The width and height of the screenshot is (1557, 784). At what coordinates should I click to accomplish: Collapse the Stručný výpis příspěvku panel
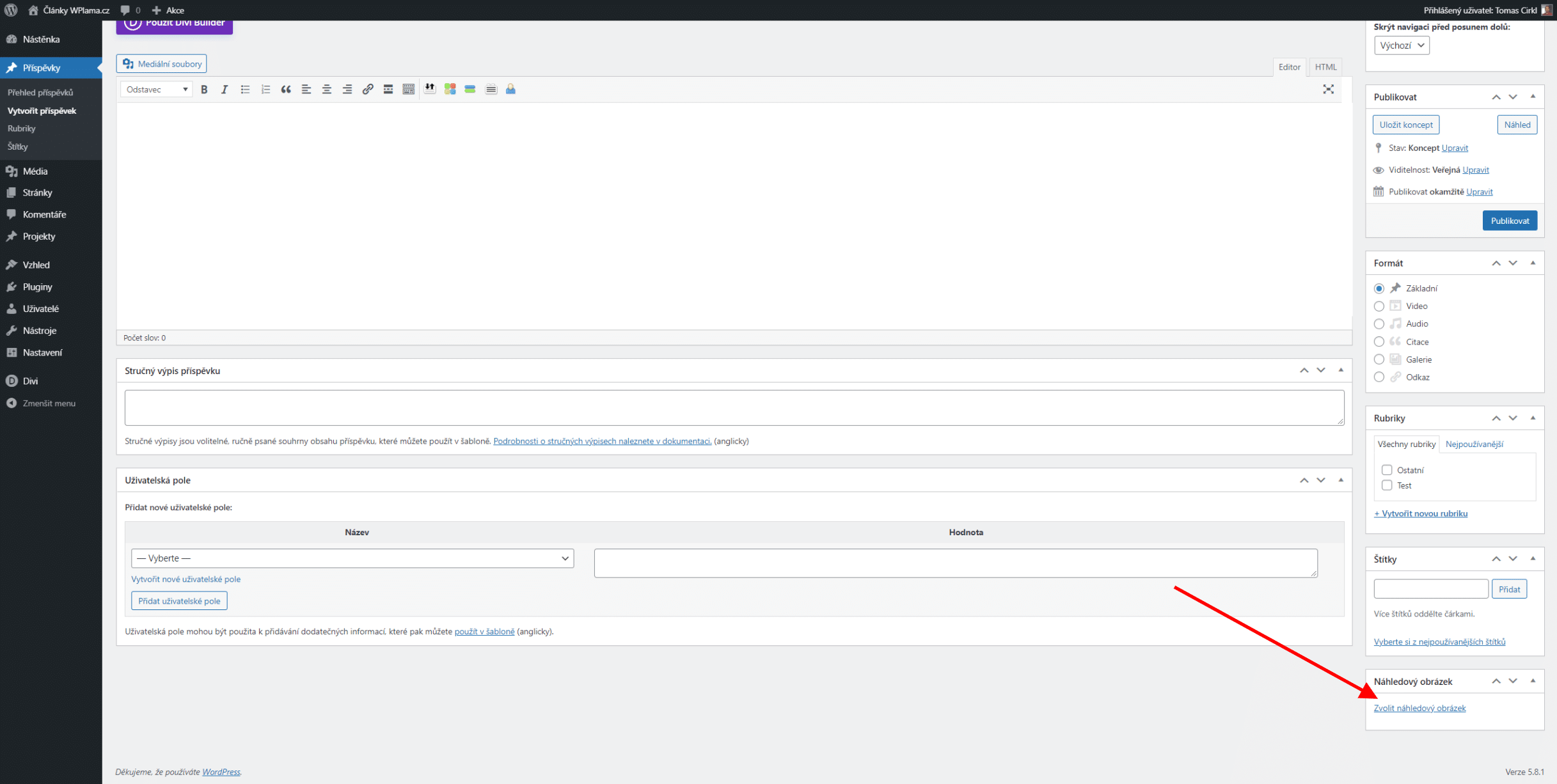1341,370
